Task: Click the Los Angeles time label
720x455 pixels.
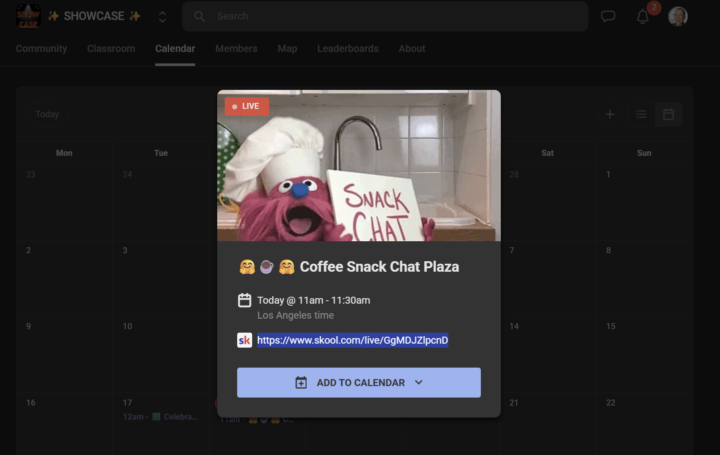Action: coord(295,315)
